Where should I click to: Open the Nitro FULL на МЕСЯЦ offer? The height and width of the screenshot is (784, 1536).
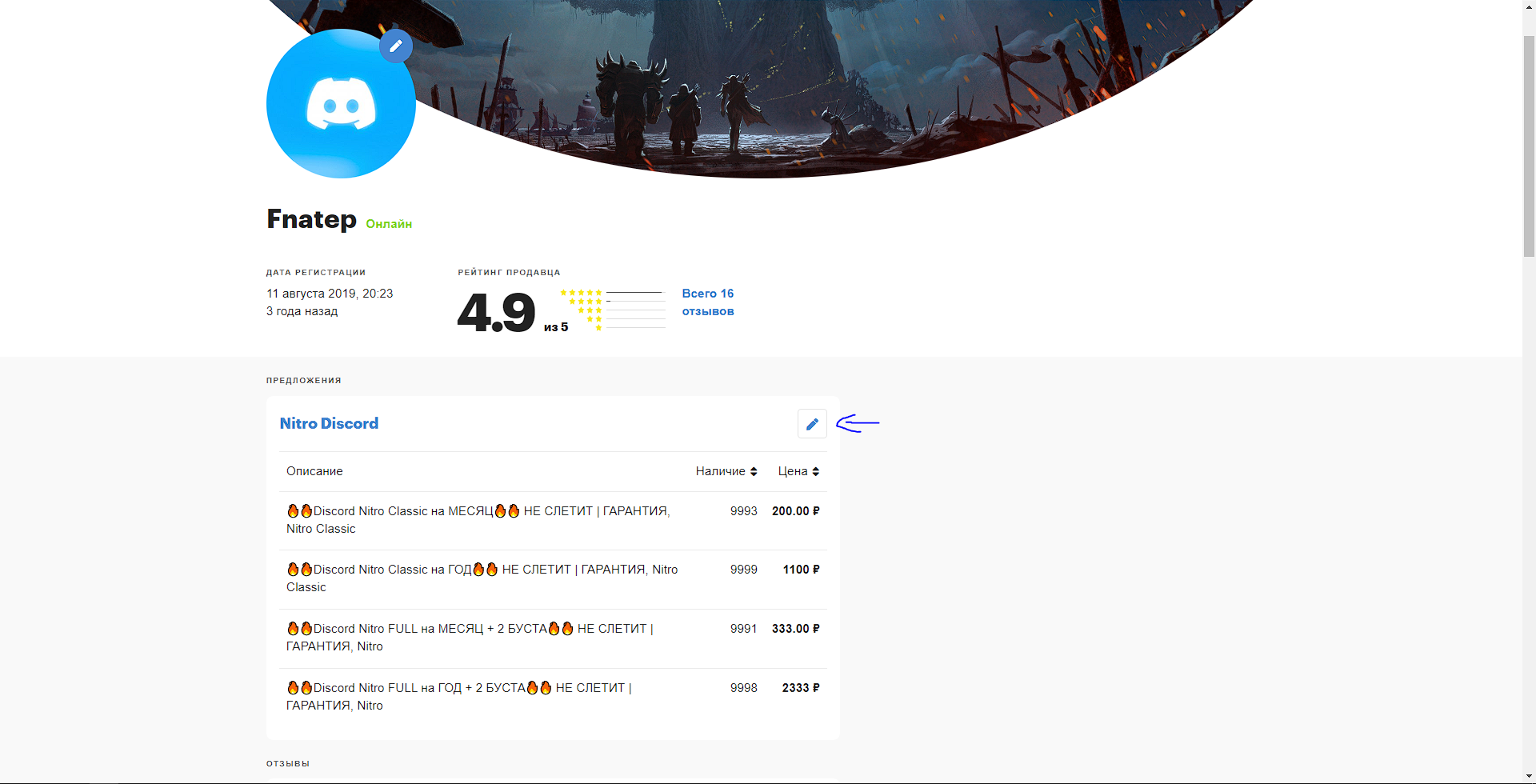tap(554, 638)
